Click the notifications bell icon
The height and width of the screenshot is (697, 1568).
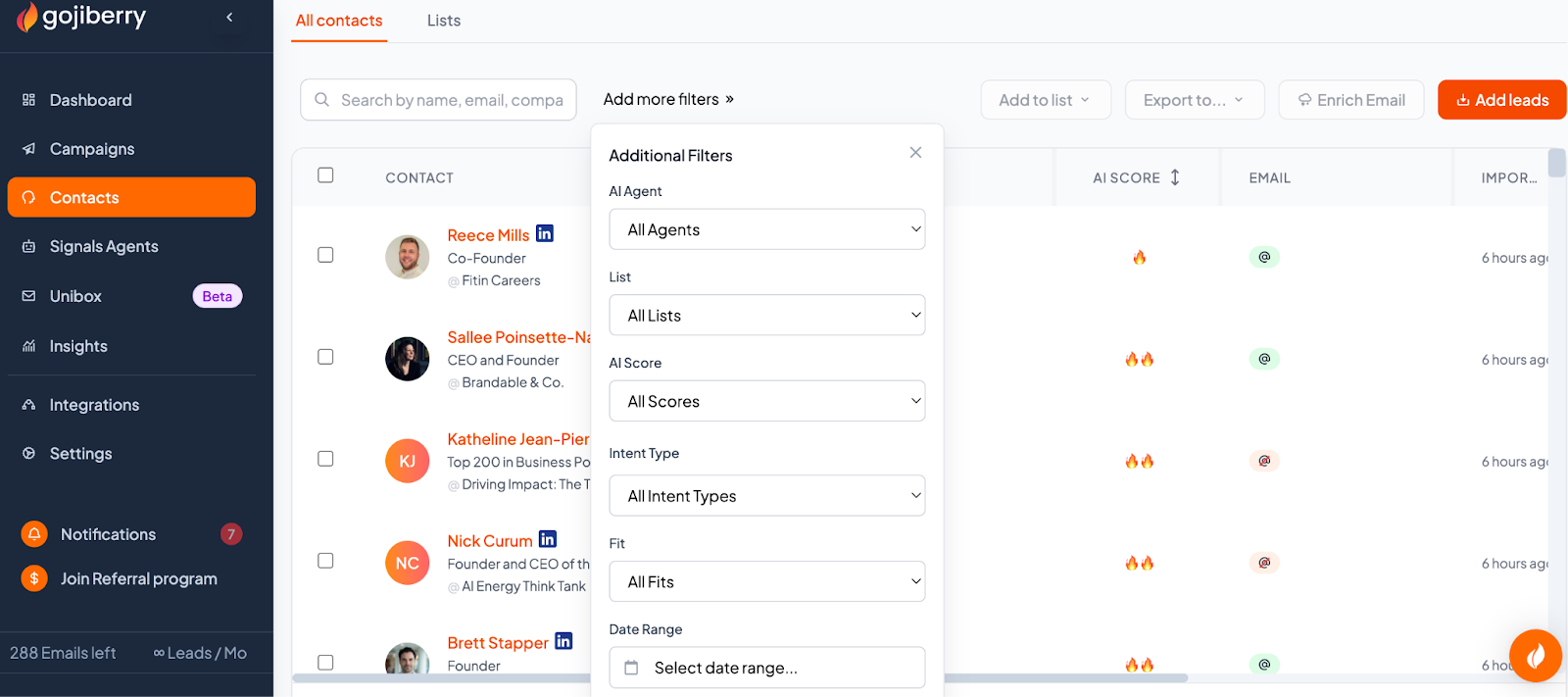(x=34, y=534)
